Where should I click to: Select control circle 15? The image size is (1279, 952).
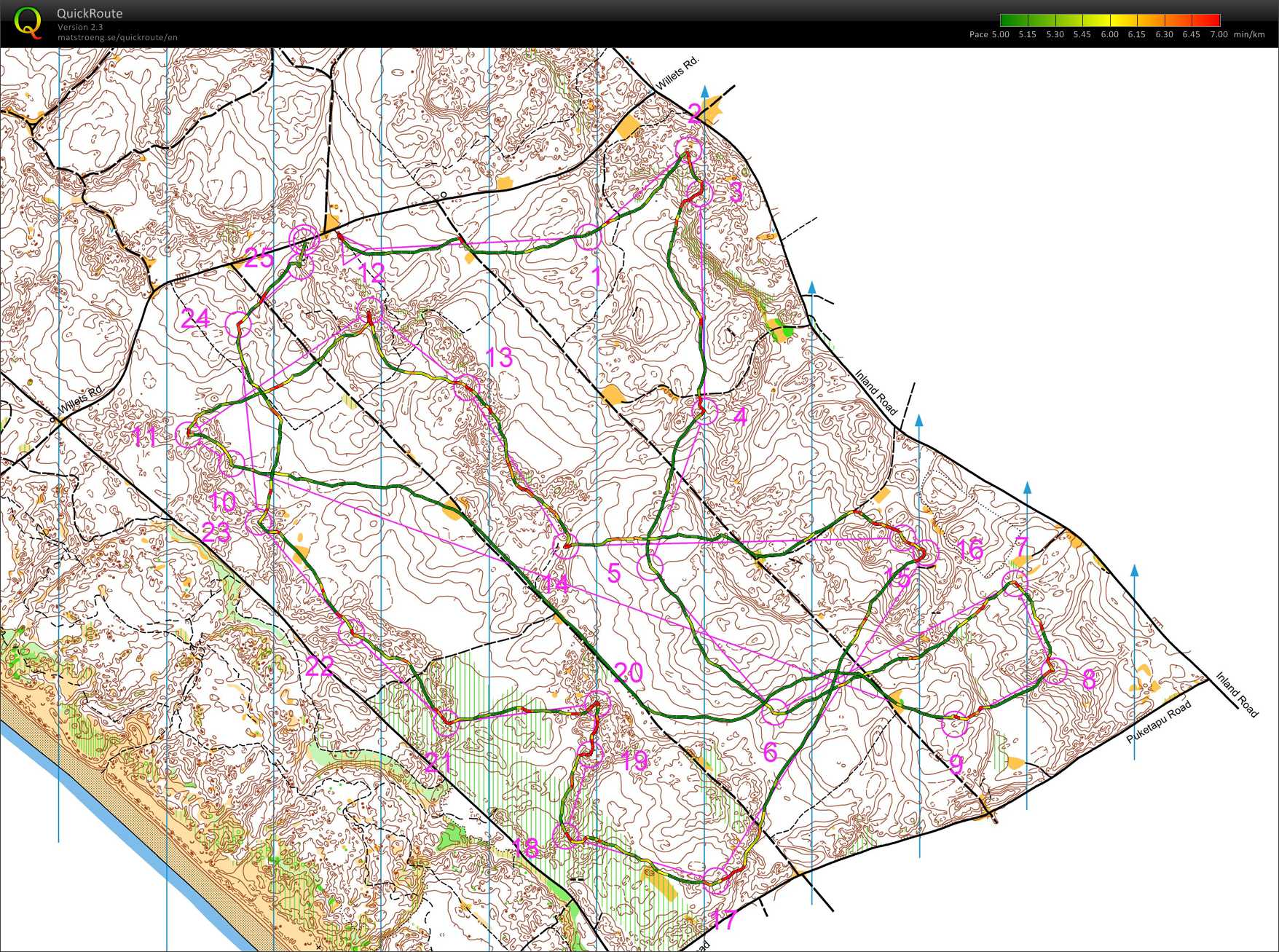(x=902, y=538)
